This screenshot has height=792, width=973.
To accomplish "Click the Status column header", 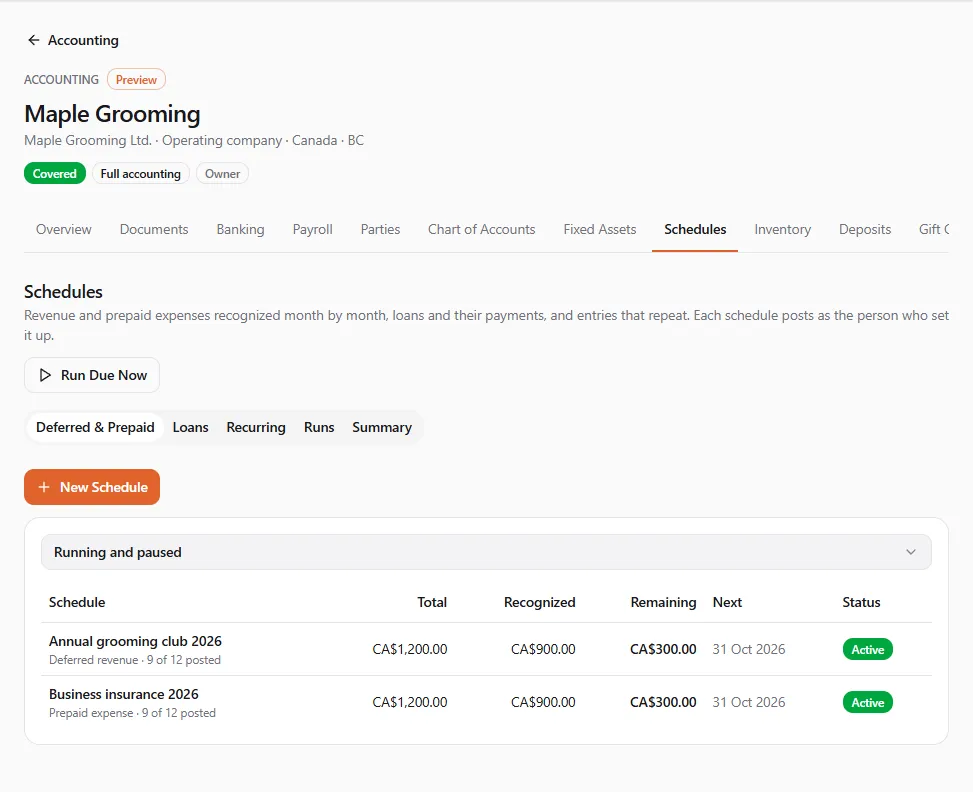I will click(861, 603).
